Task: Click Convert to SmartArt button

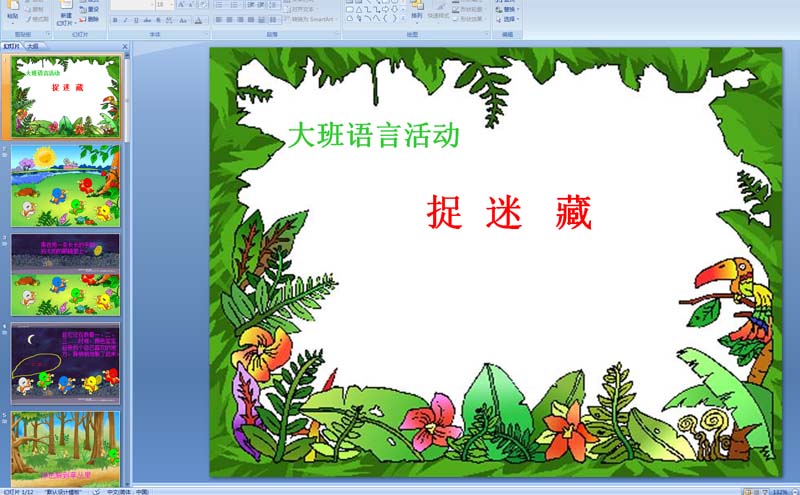Action: [309, 19]
